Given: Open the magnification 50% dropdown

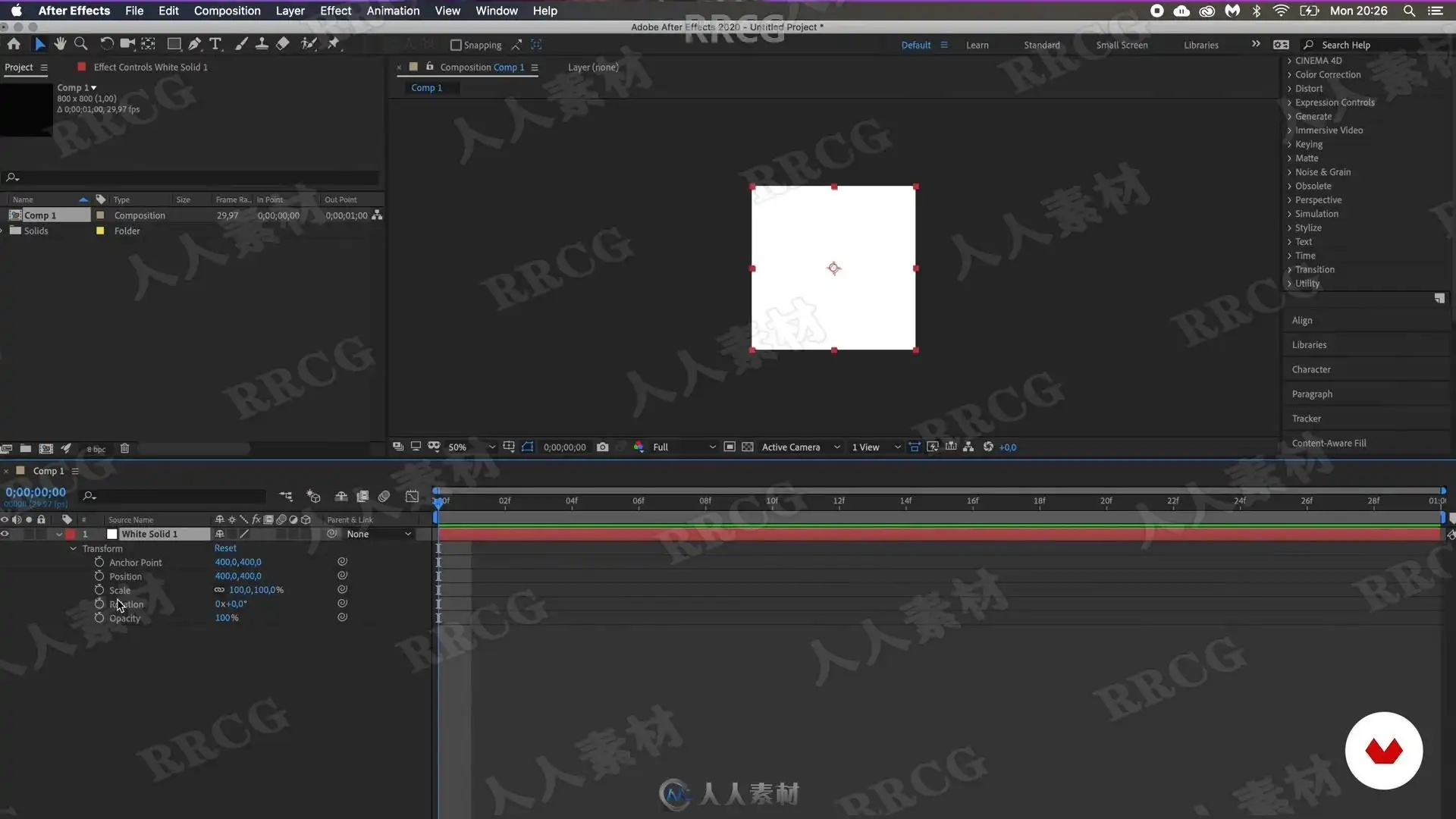Looking at the screenshot, I should (x=471, y=447).
